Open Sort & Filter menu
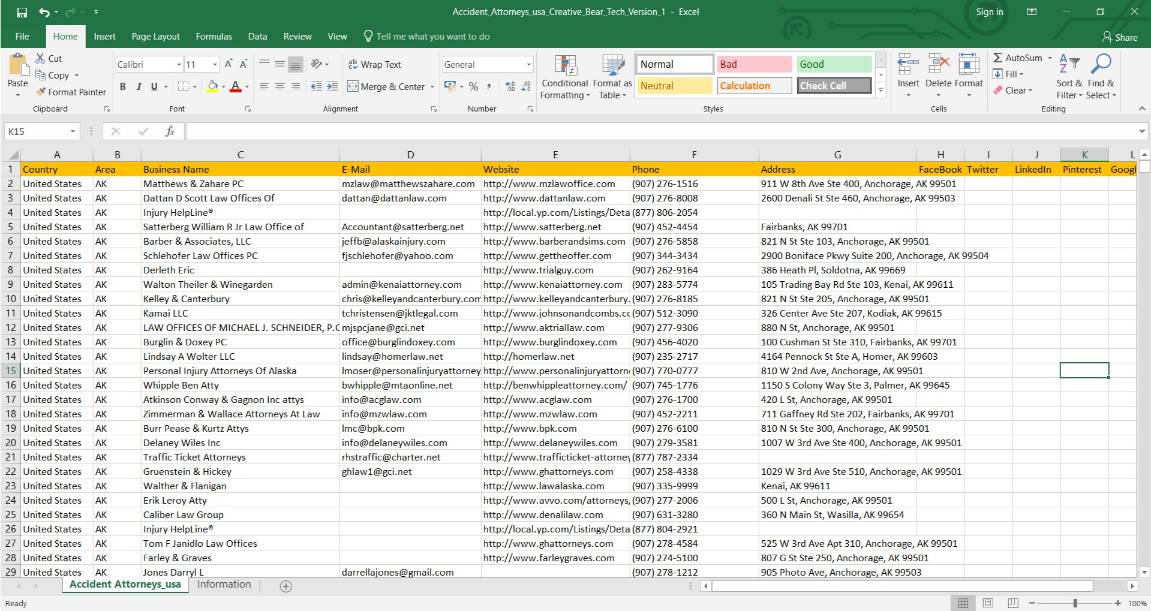Viewport: 1151px width, 611px height. (x=1069, y=76)
